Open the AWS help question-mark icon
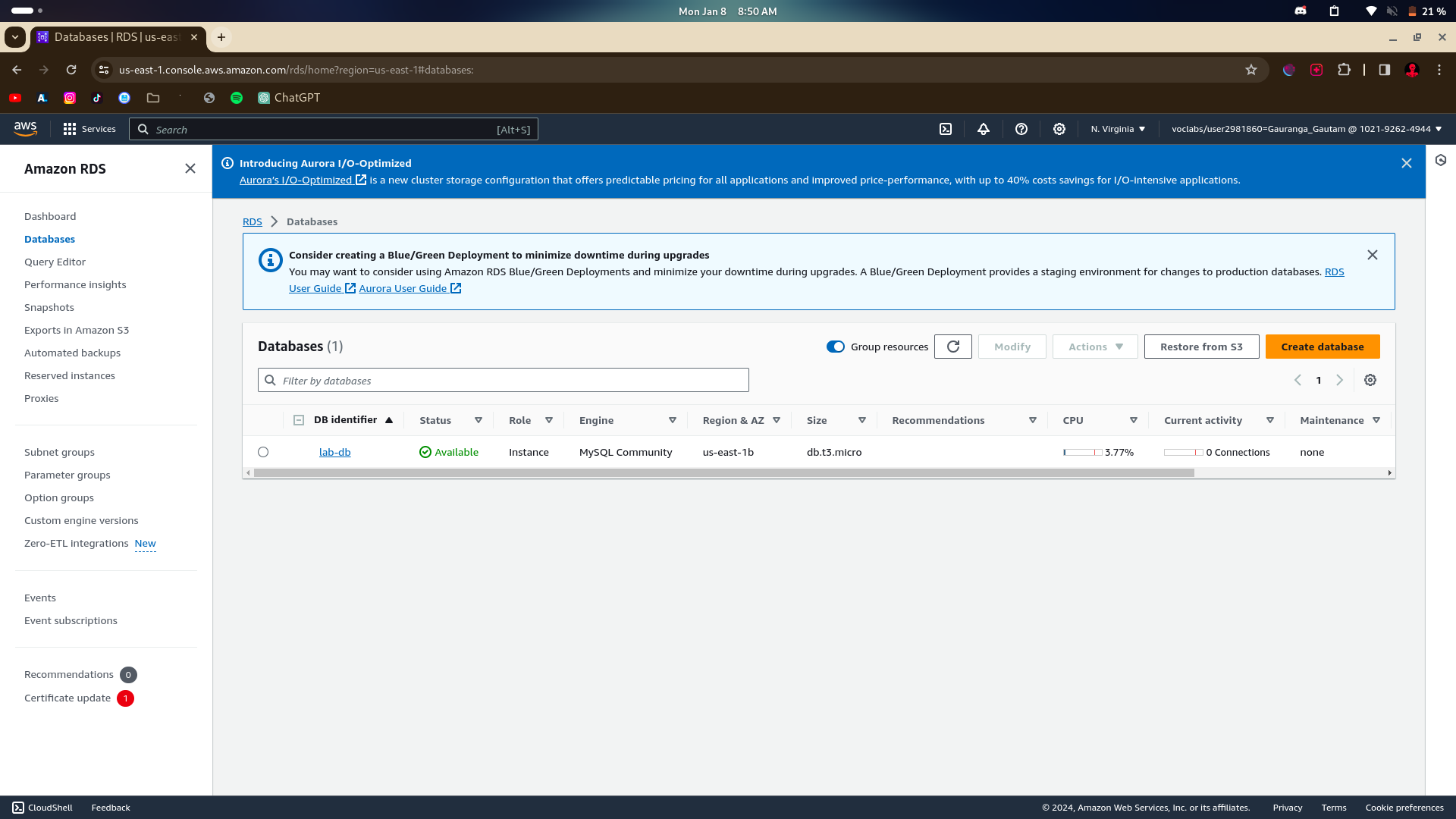 click(1021, 129)
